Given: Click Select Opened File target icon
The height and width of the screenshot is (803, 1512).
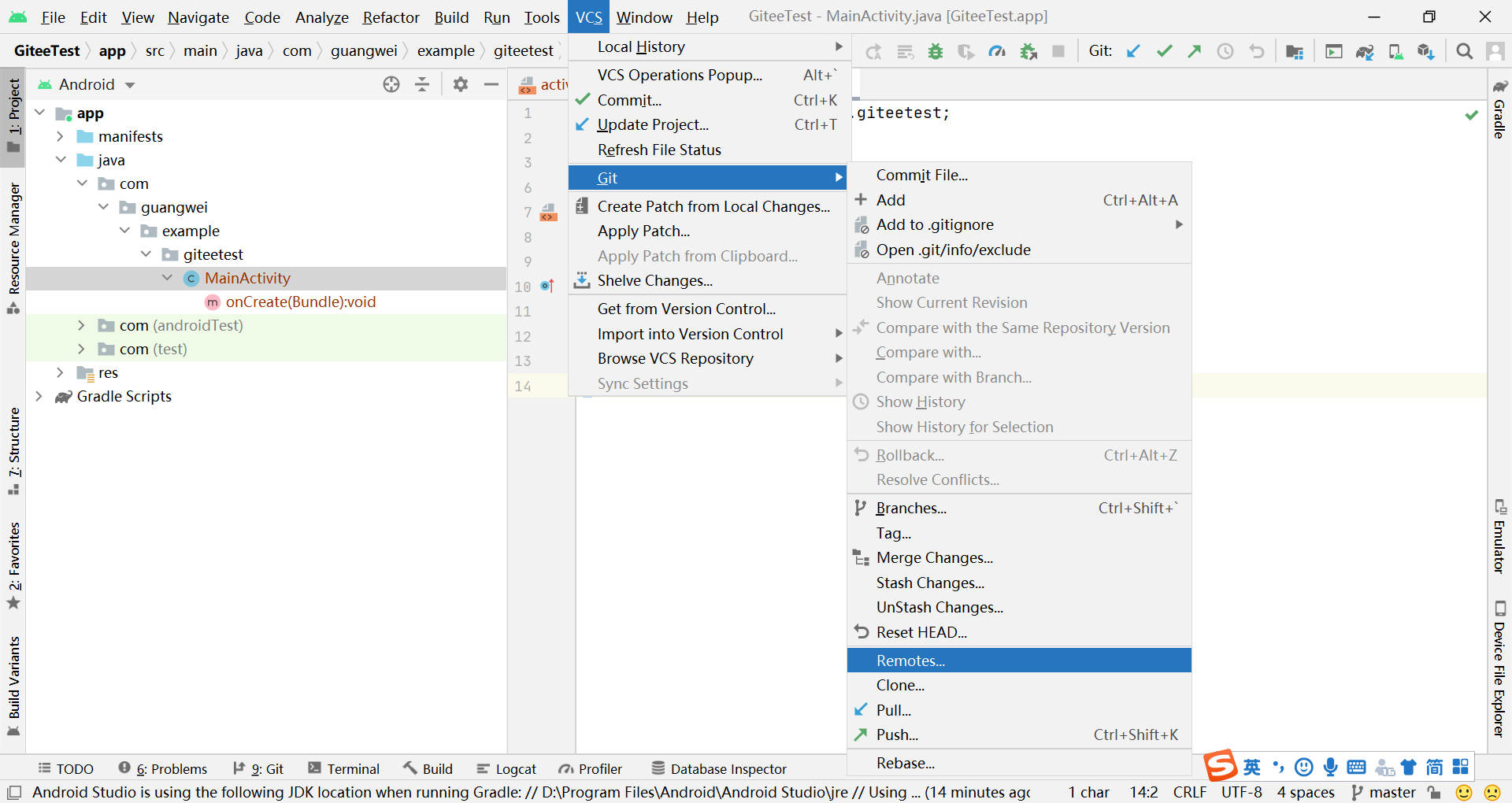Looking at the screenshot, I should coord(391,84).
